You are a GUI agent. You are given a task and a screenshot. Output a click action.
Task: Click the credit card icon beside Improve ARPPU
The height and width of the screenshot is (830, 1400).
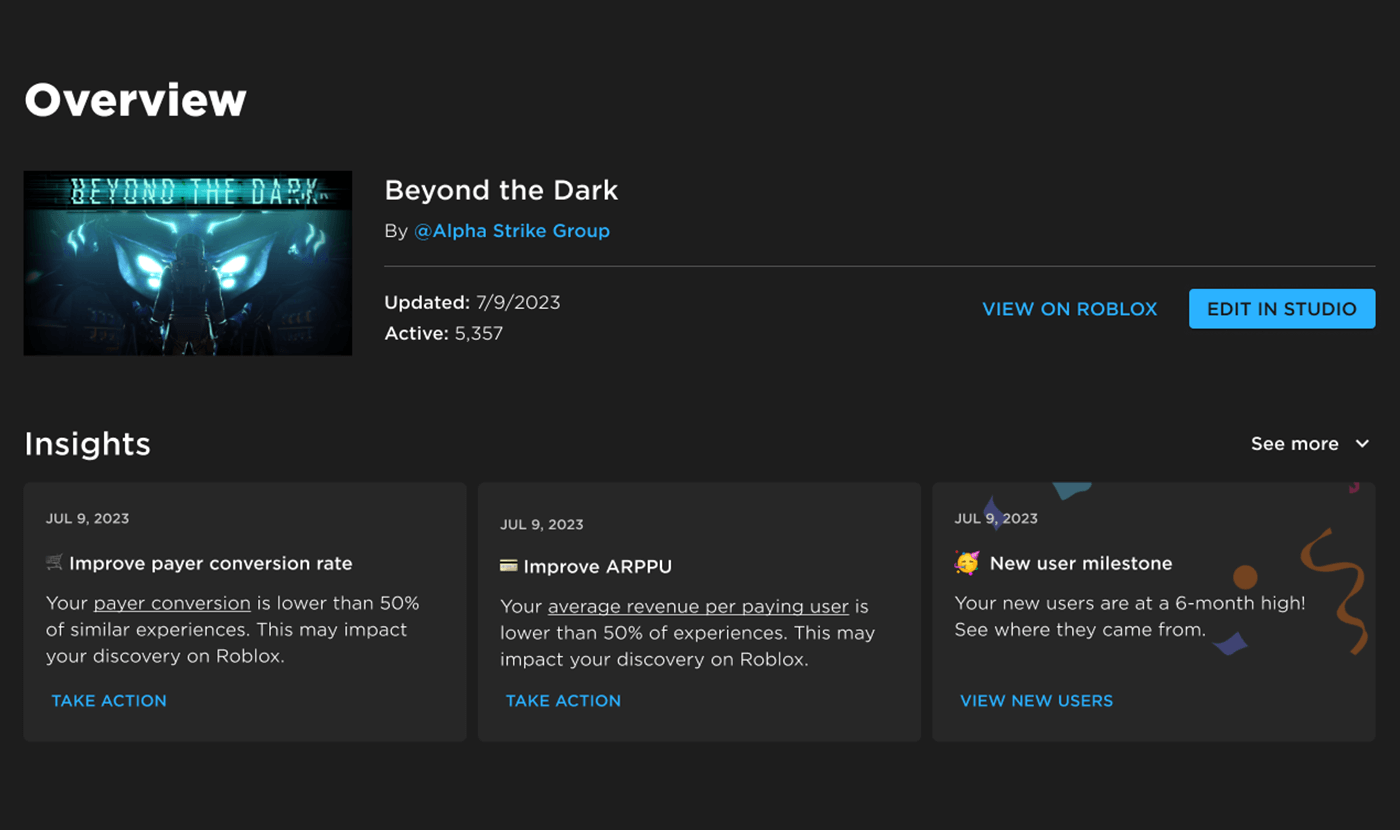(x=509, y=566)
